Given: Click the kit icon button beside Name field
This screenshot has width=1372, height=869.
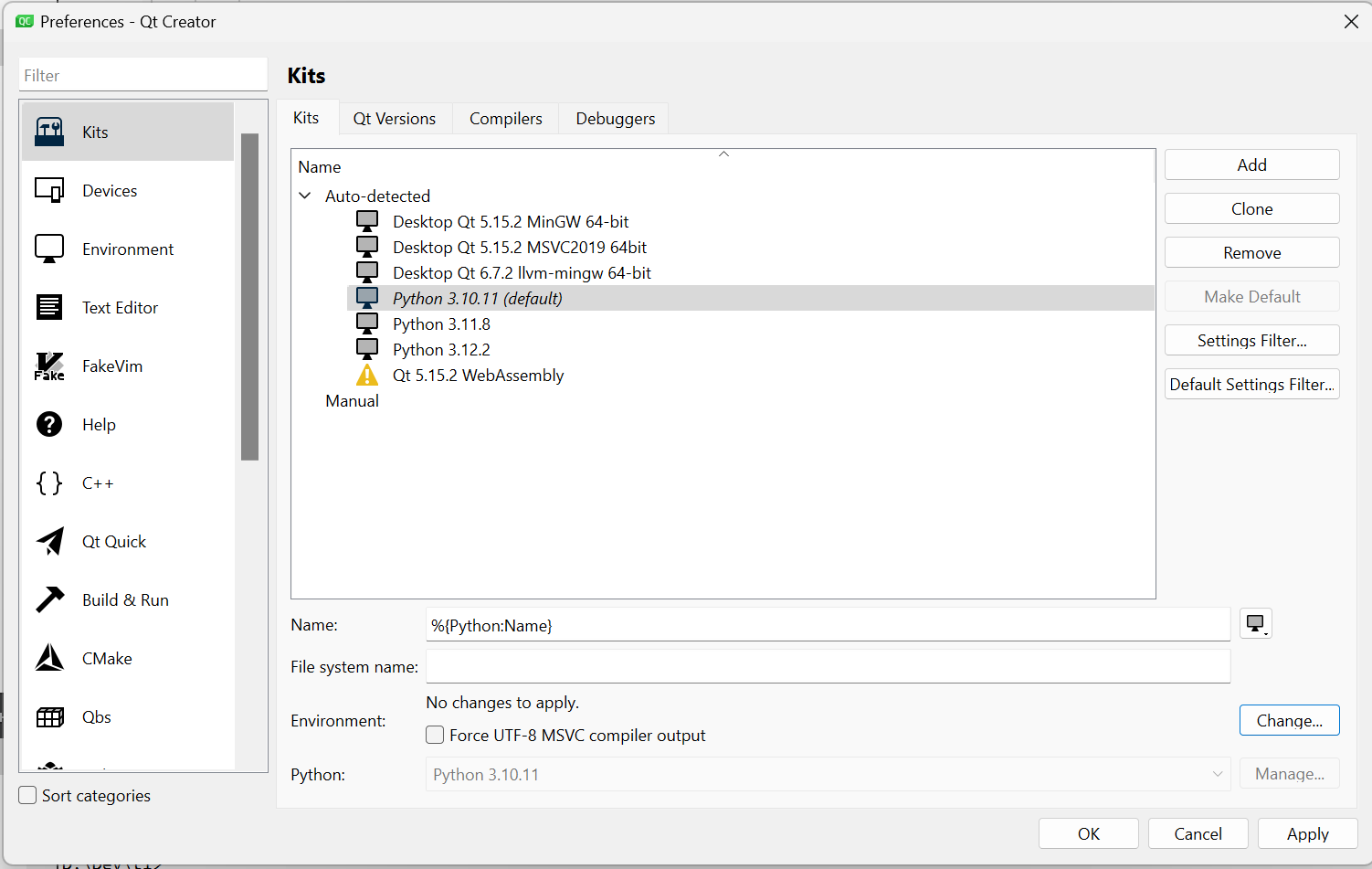Looking at the screenshot, I should 1255,624.
